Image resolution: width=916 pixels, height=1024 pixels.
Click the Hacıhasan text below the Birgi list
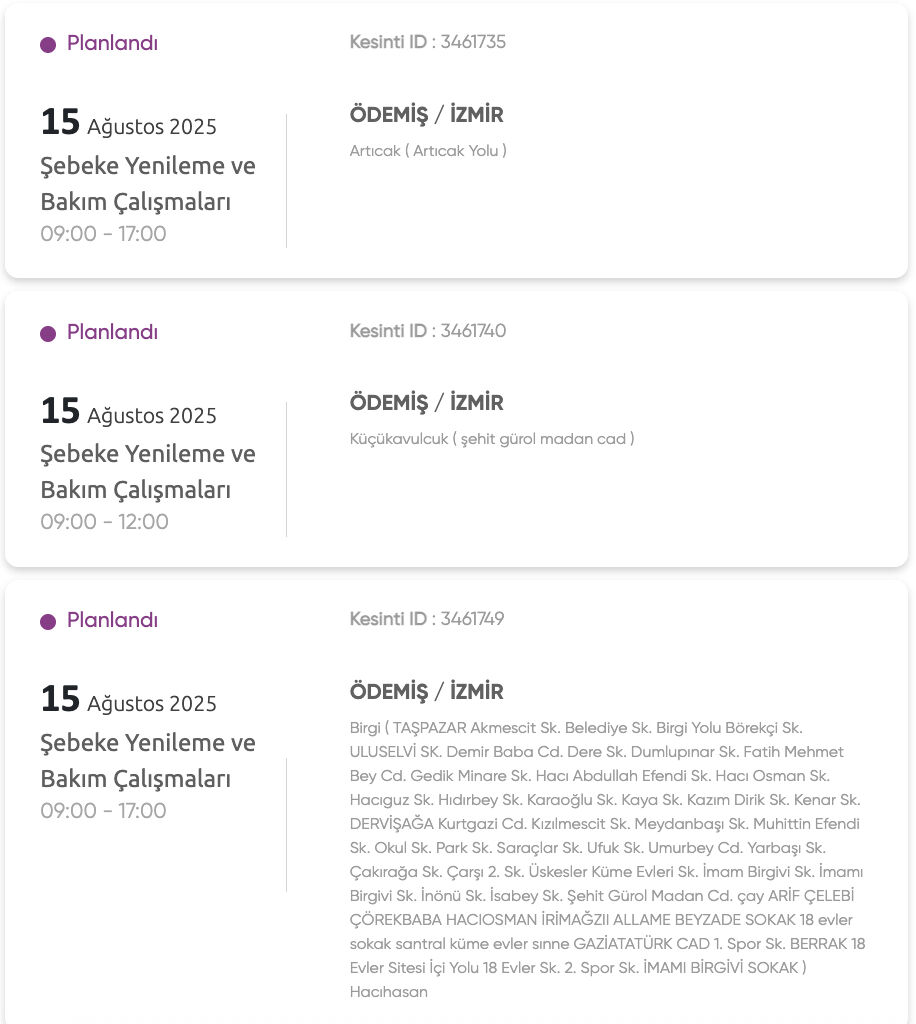click(x=389, y=992)
